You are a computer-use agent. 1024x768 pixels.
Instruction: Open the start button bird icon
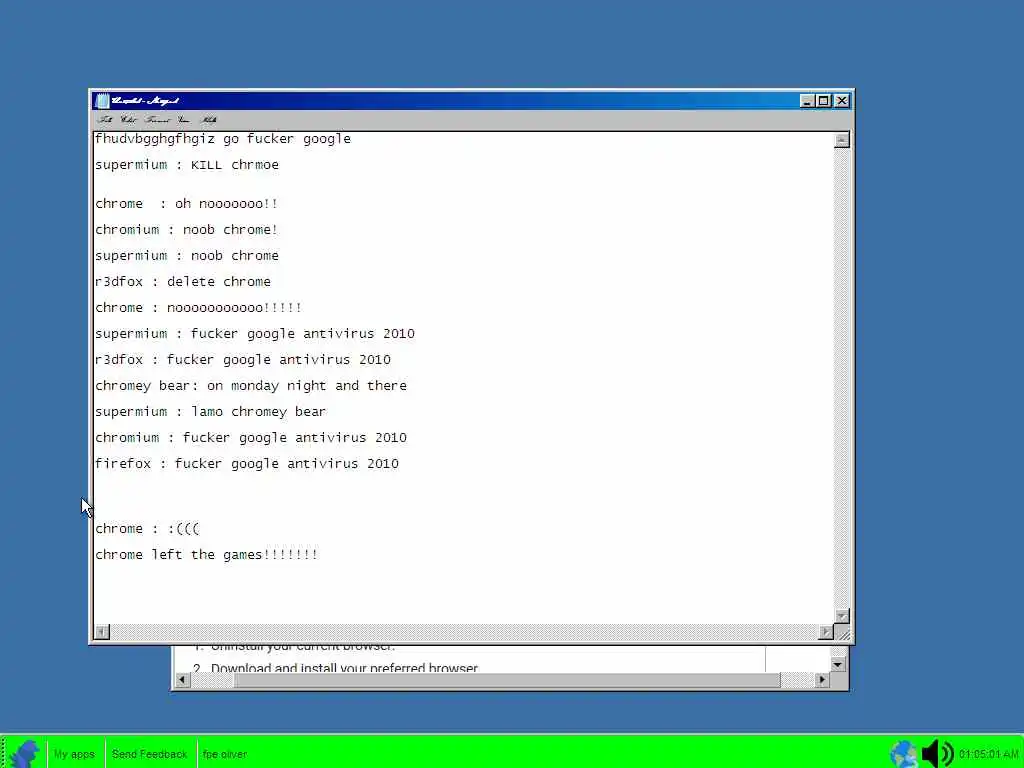[24, 753]
